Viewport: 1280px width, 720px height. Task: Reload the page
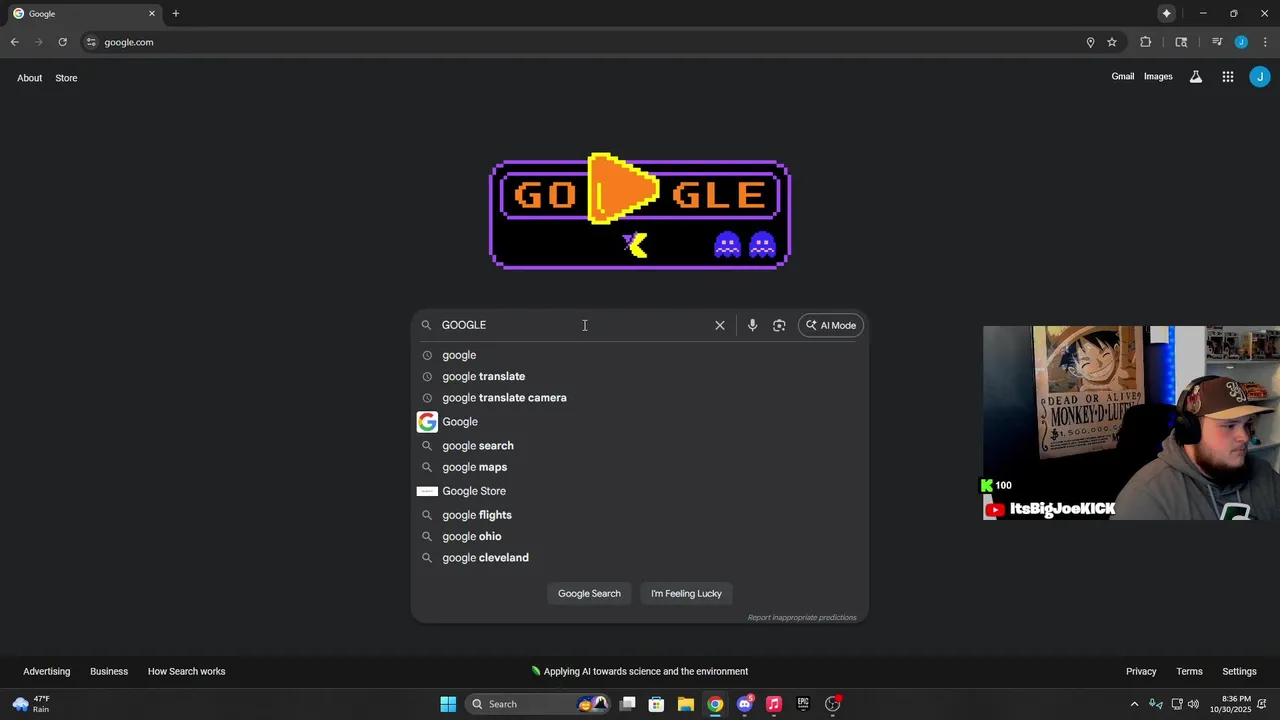pos(62,42)
